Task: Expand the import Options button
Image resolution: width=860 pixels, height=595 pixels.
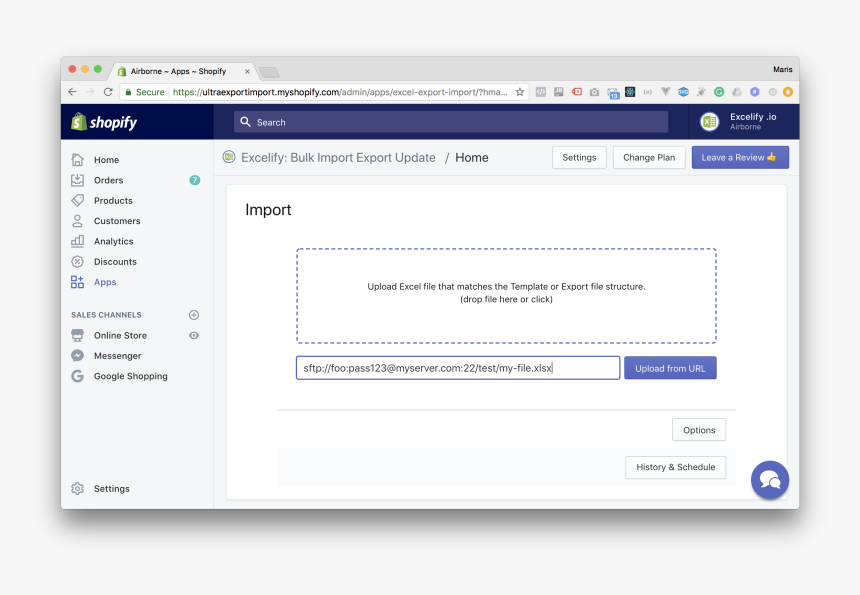Action: click(x=699, y=430)
